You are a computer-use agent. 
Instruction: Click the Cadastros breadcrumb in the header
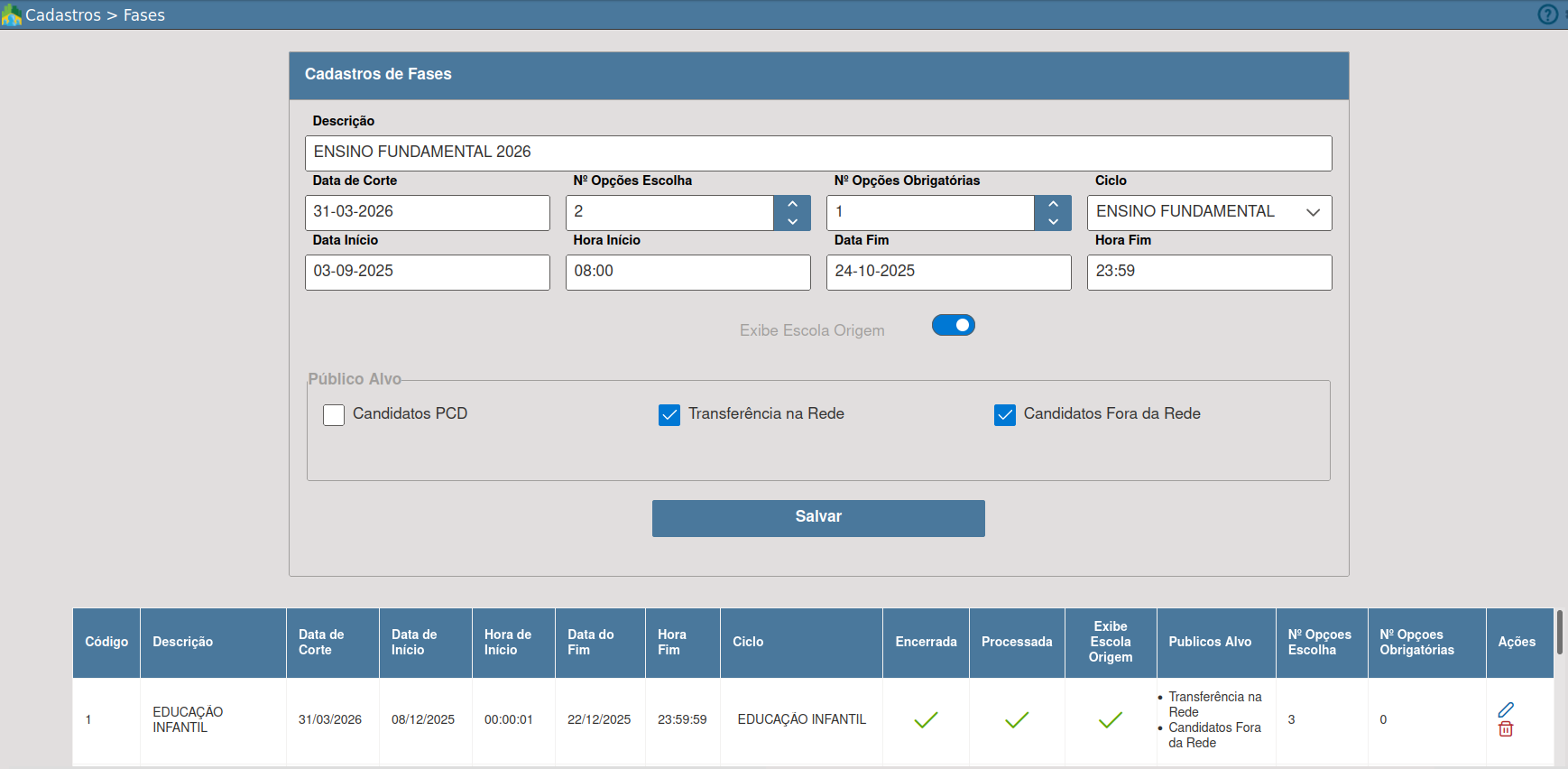pos(63,15)
